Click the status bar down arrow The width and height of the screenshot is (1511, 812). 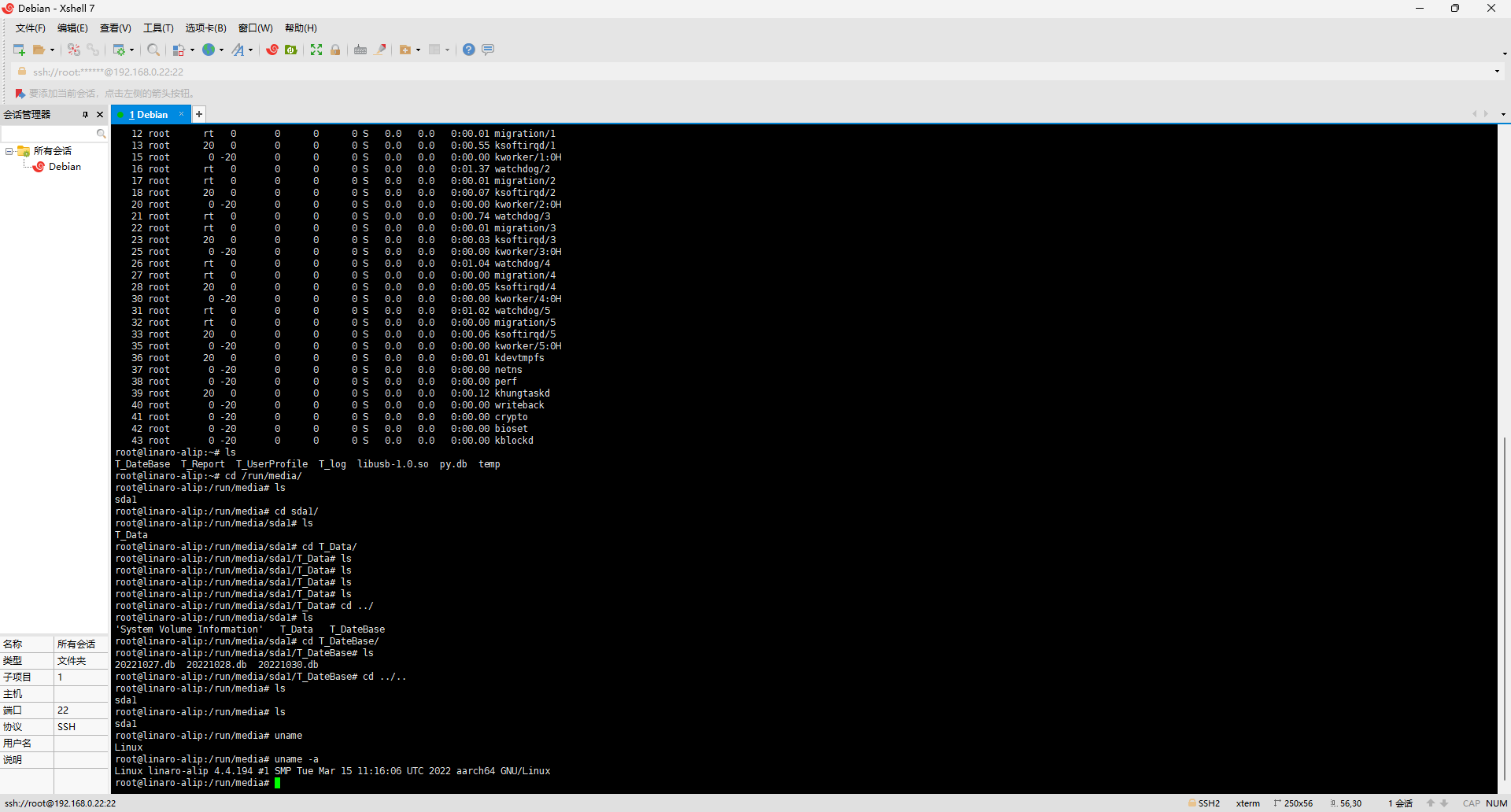1444,803
